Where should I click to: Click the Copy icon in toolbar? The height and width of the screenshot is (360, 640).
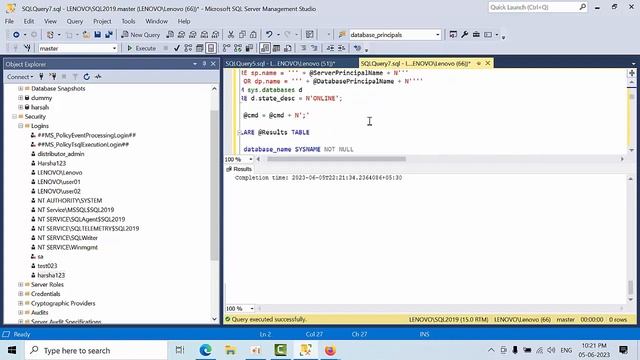242,35
